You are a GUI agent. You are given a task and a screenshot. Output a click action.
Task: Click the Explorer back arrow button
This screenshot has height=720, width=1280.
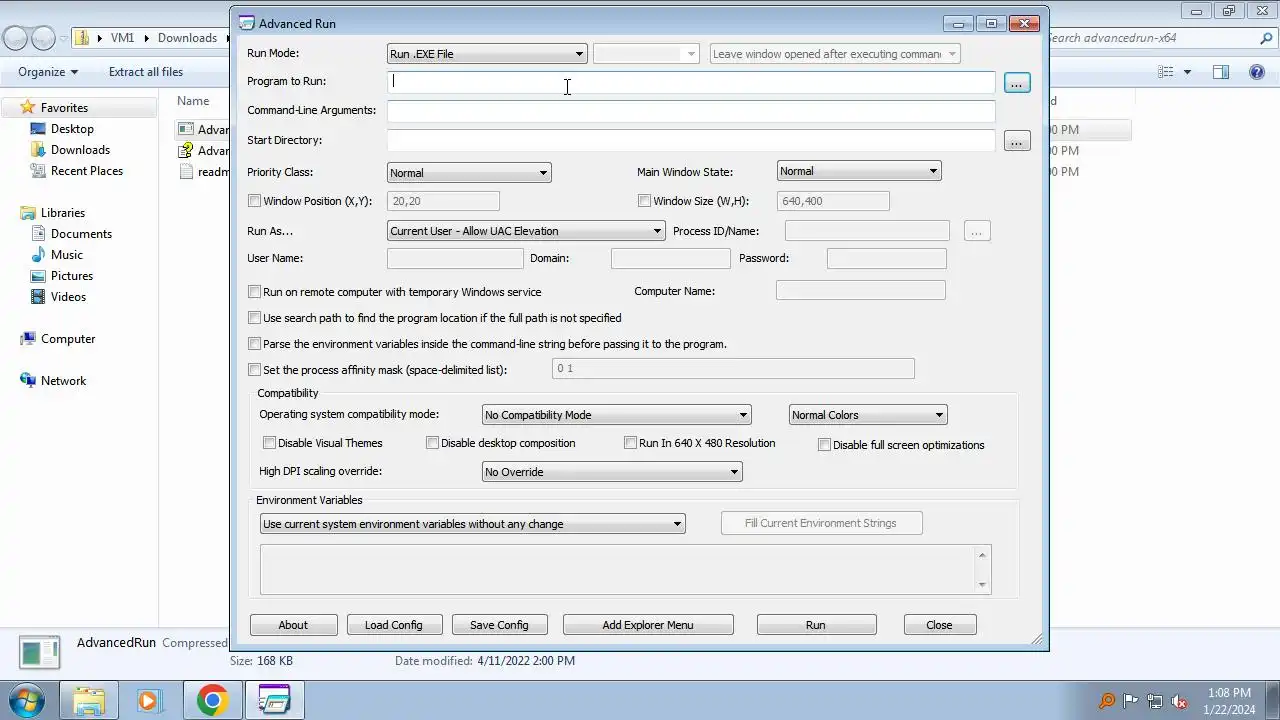tap(15, 38)
